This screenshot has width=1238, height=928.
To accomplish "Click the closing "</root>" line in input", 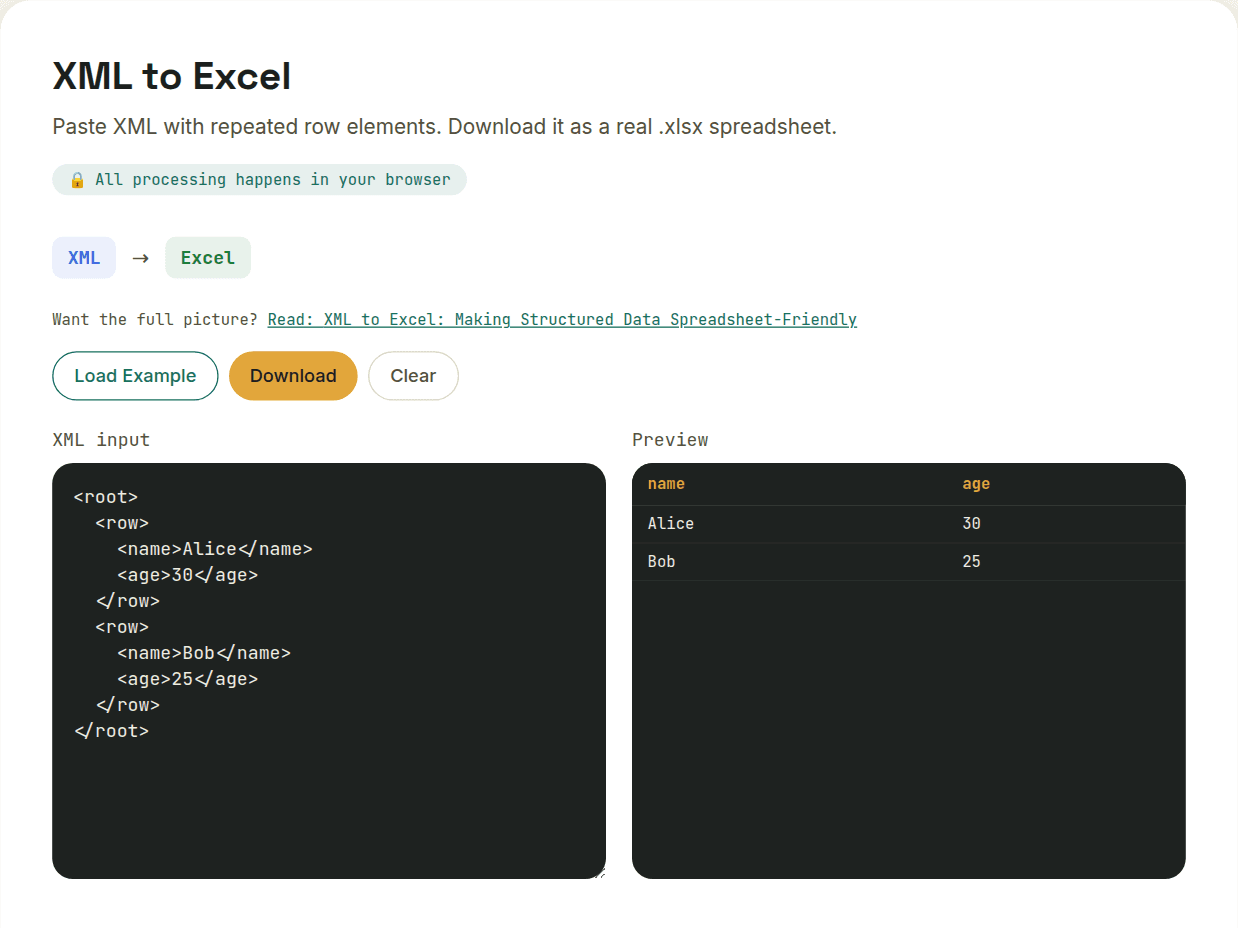I will 111,731.
